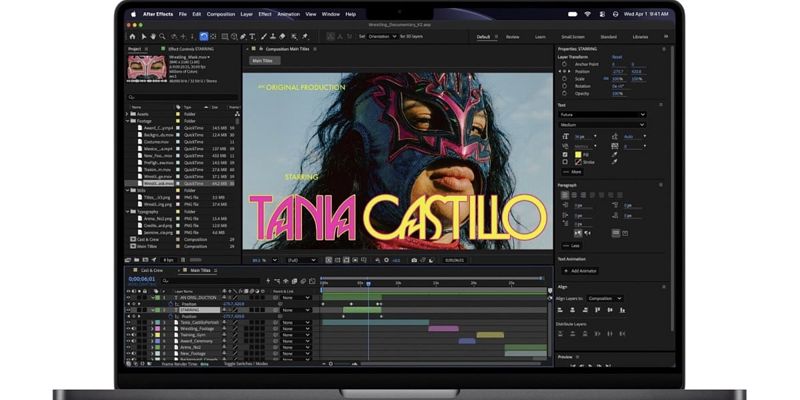Expand the Wrestling_Footage layer properties
This screenshot has height=400, width=800.
[x=152, y=329]
